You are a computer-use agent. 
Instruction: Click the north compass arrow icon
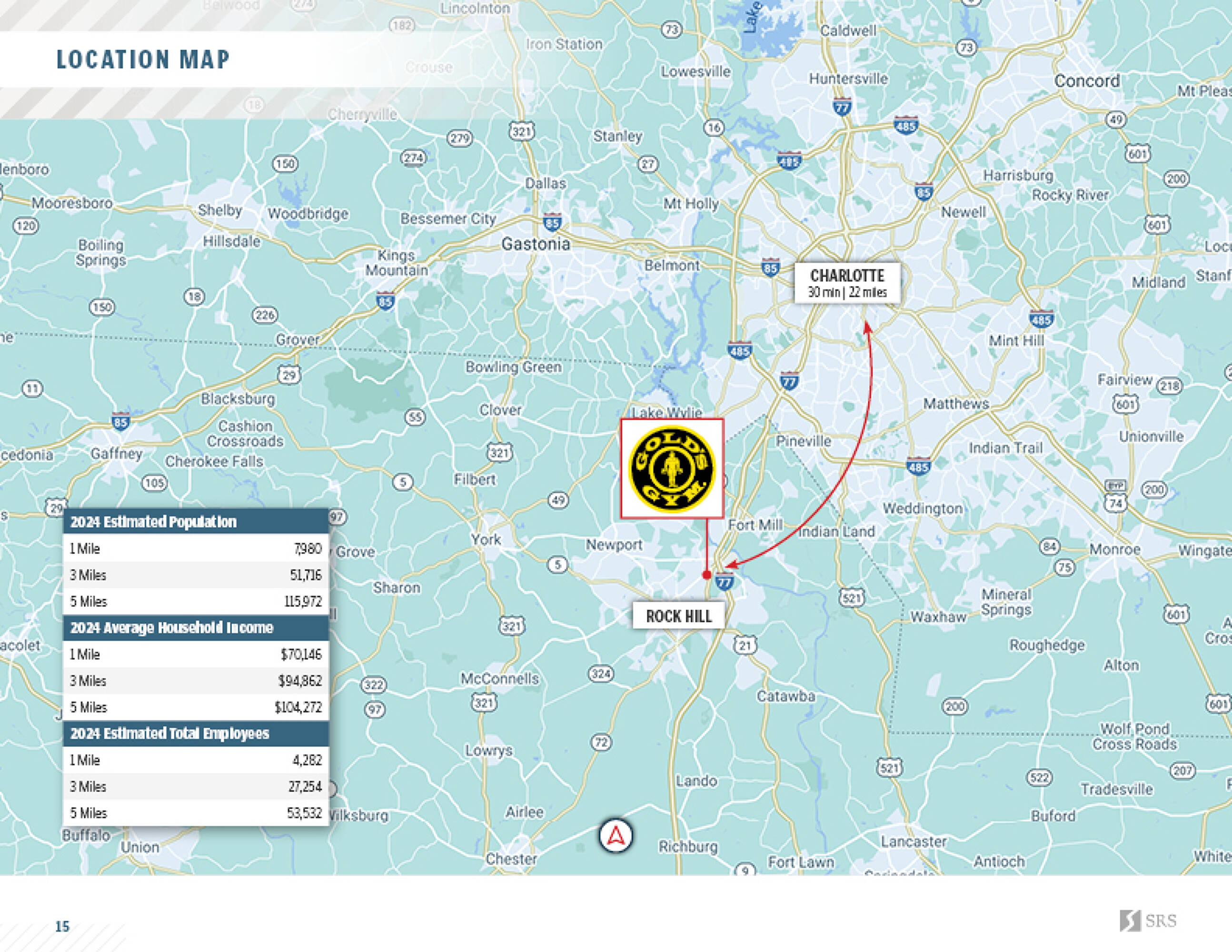coord(616,835)
